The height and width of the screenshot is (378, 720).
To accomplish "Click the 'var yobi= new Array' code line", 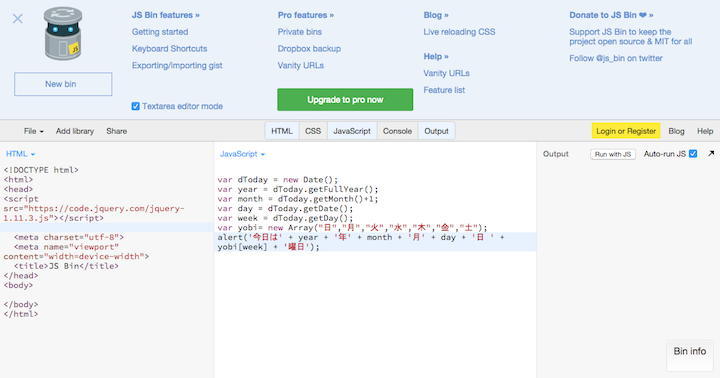I will tap(352, 228).
